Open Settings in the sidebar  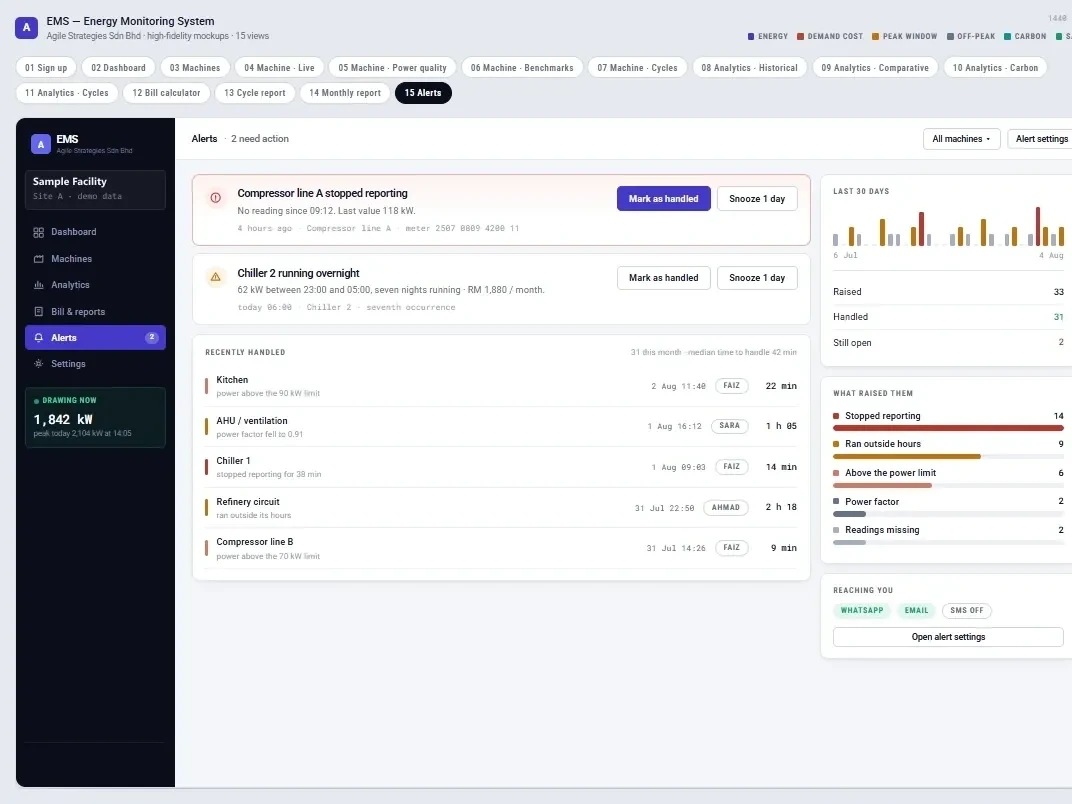pos(95,364)
